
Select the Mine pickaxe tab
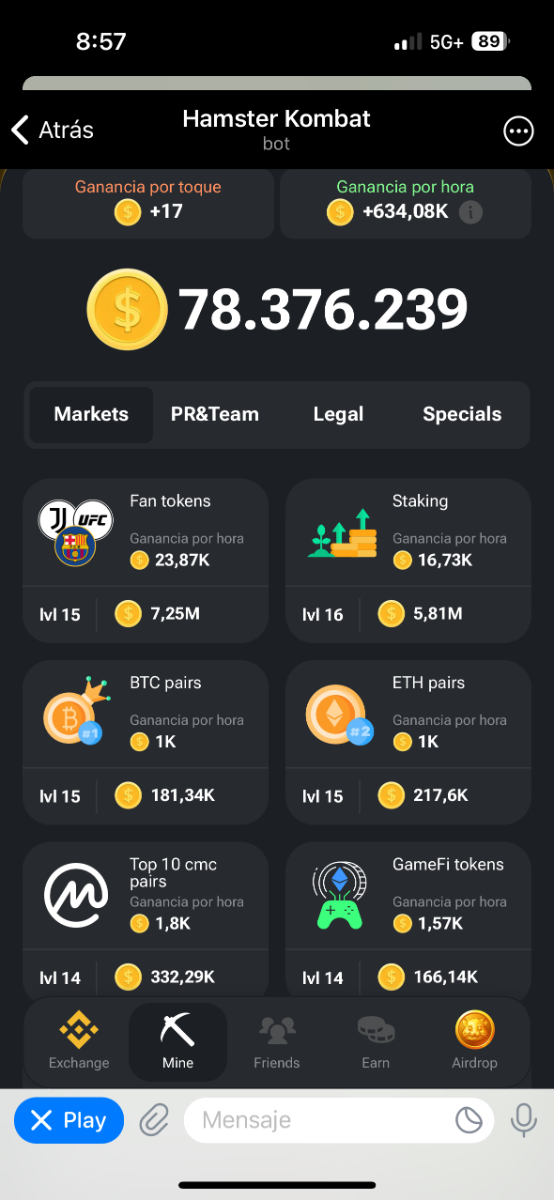[178, 1041]
